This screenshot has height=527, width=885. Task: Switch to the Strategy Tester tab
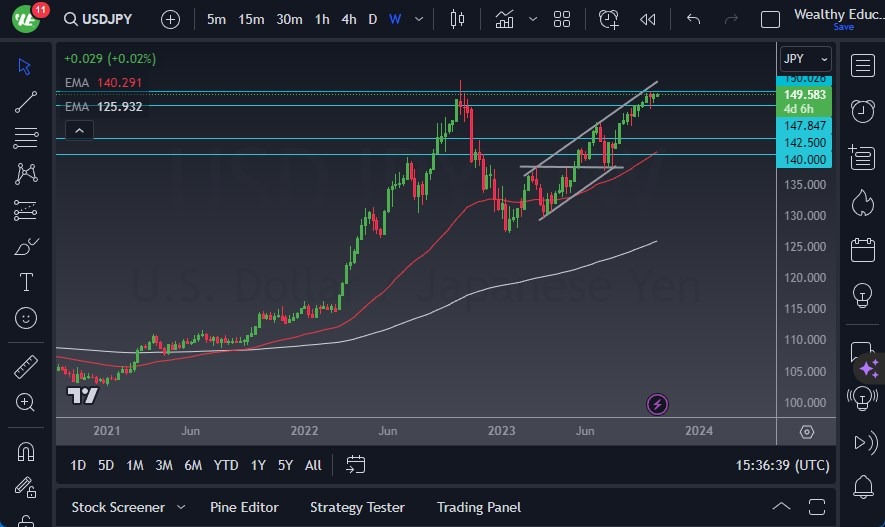coord(357,507)
